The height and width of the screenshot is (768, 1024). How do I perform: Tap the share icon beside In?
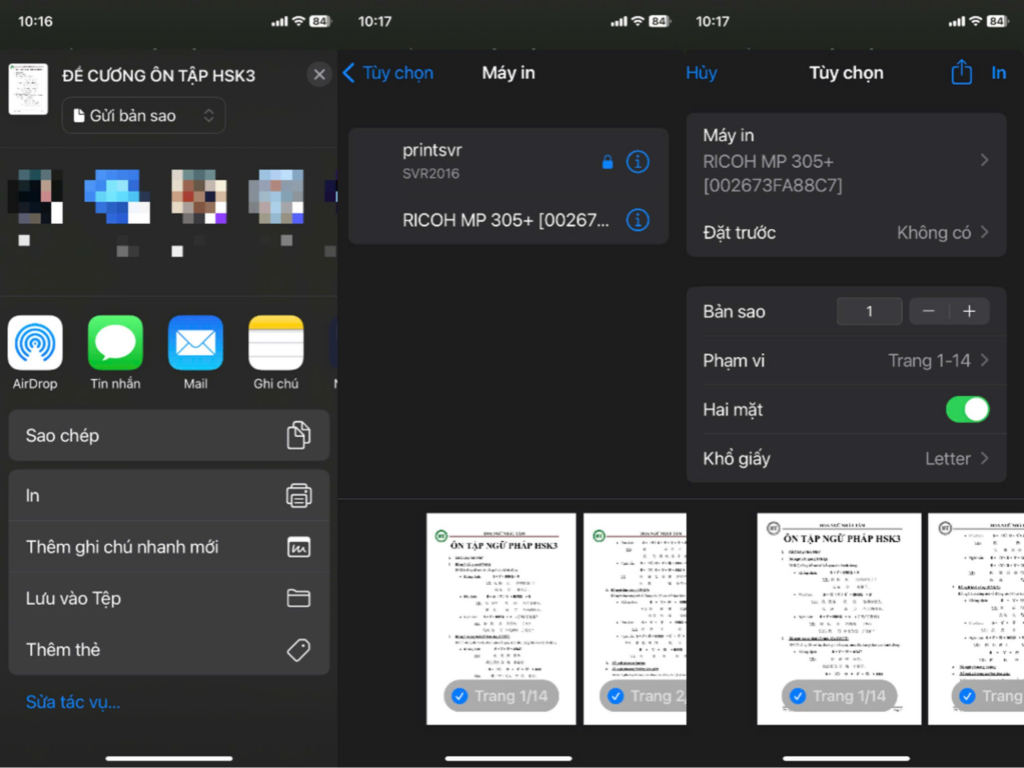(961, 73)
